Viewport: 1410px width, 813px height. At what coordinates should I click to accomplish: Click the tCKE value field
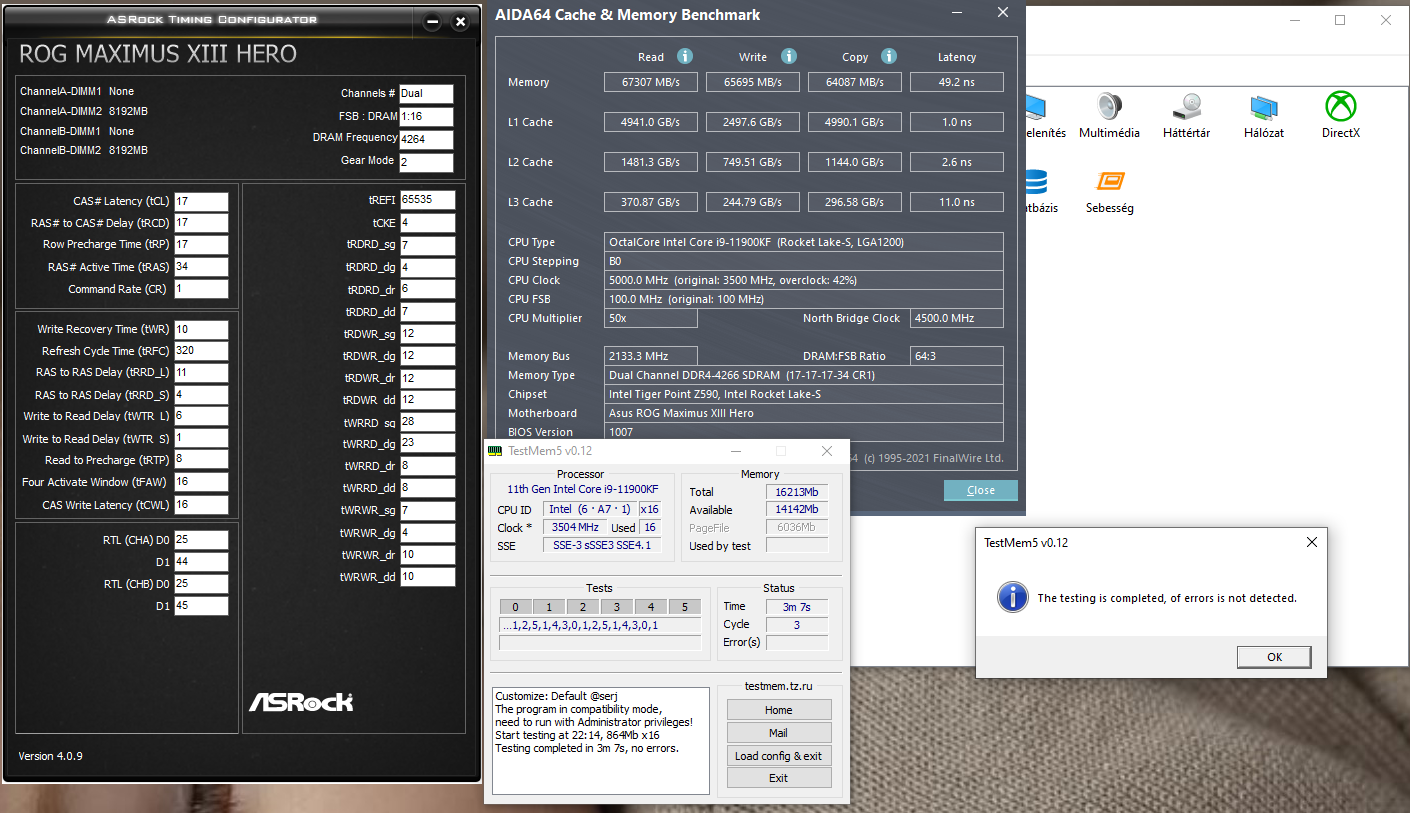coord(428,223)
